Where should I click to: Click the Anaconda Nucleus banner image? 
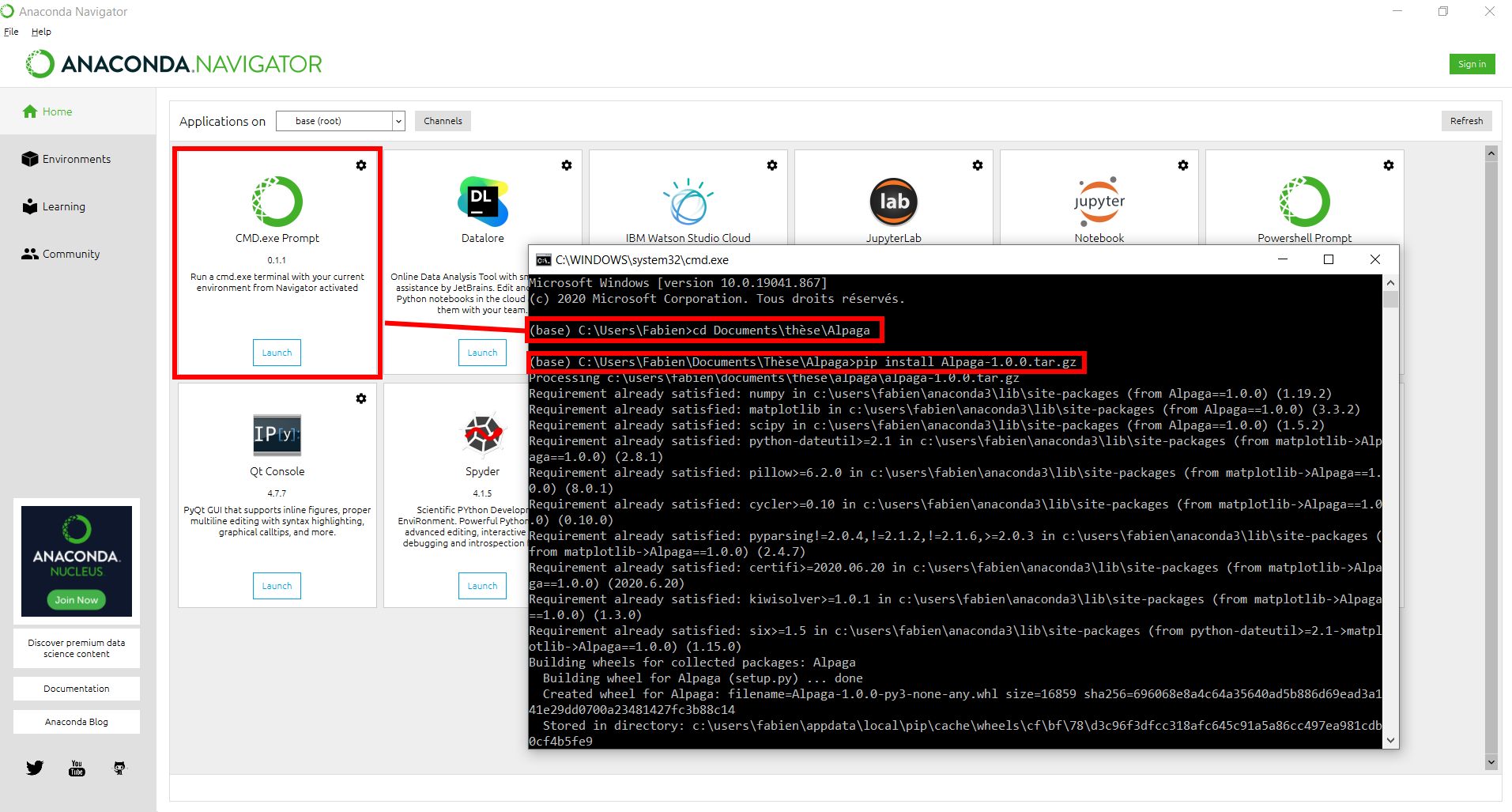tap(77, 561)
